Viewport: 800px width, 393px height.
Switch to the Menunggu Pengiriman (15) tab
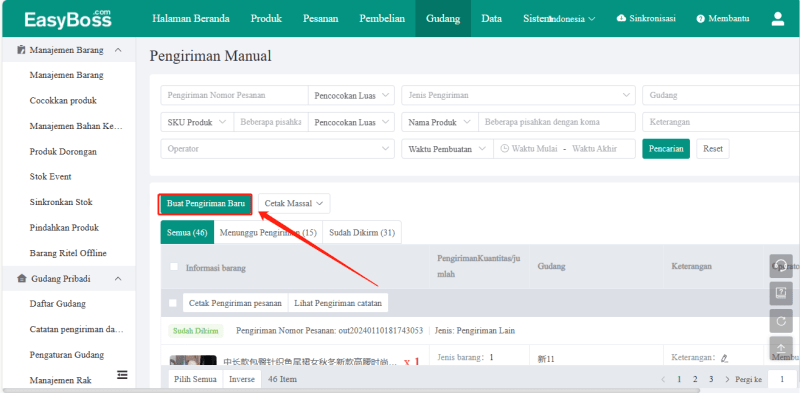pos(268,232)
